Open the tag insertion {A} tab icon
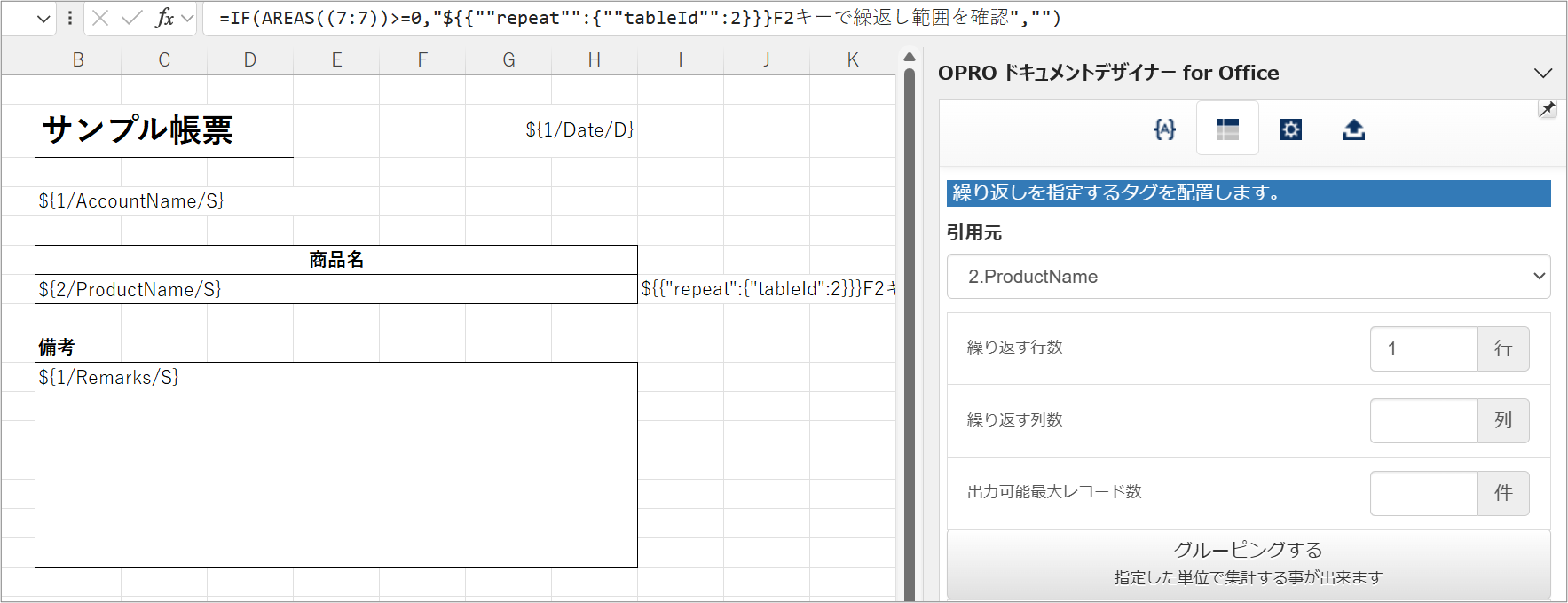Viewport: 1568px width, 603px height. (1164, 129)
